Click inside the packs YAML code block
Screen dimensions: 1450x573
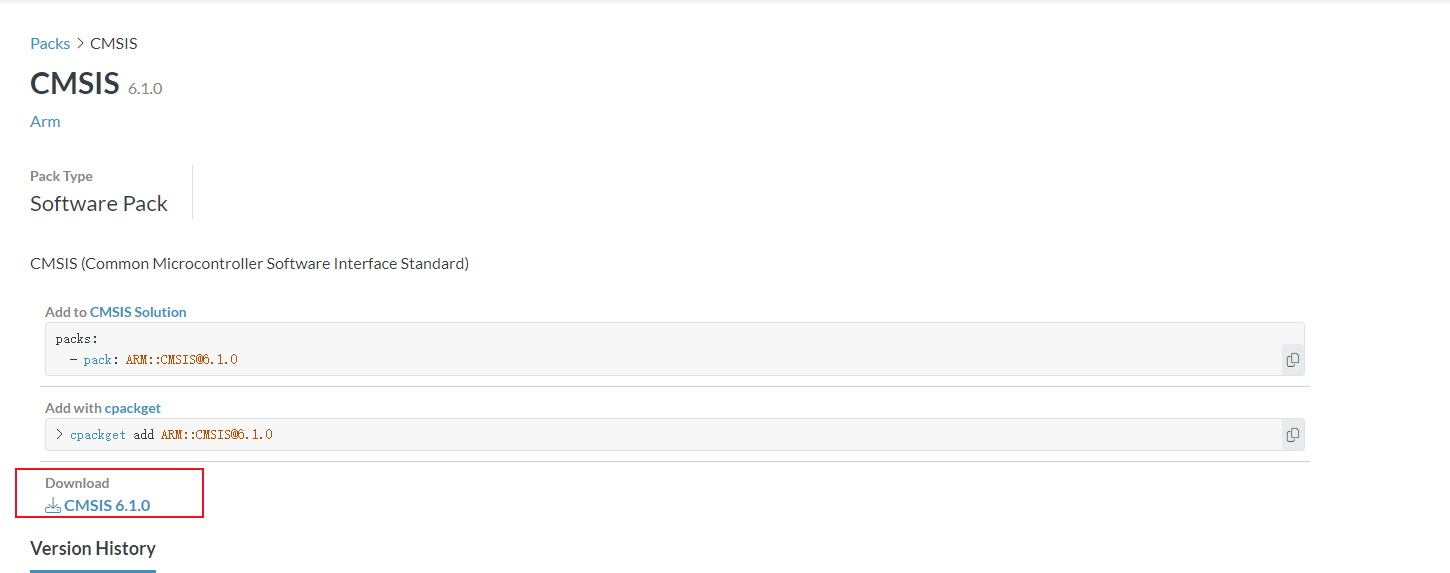[600, 349]
